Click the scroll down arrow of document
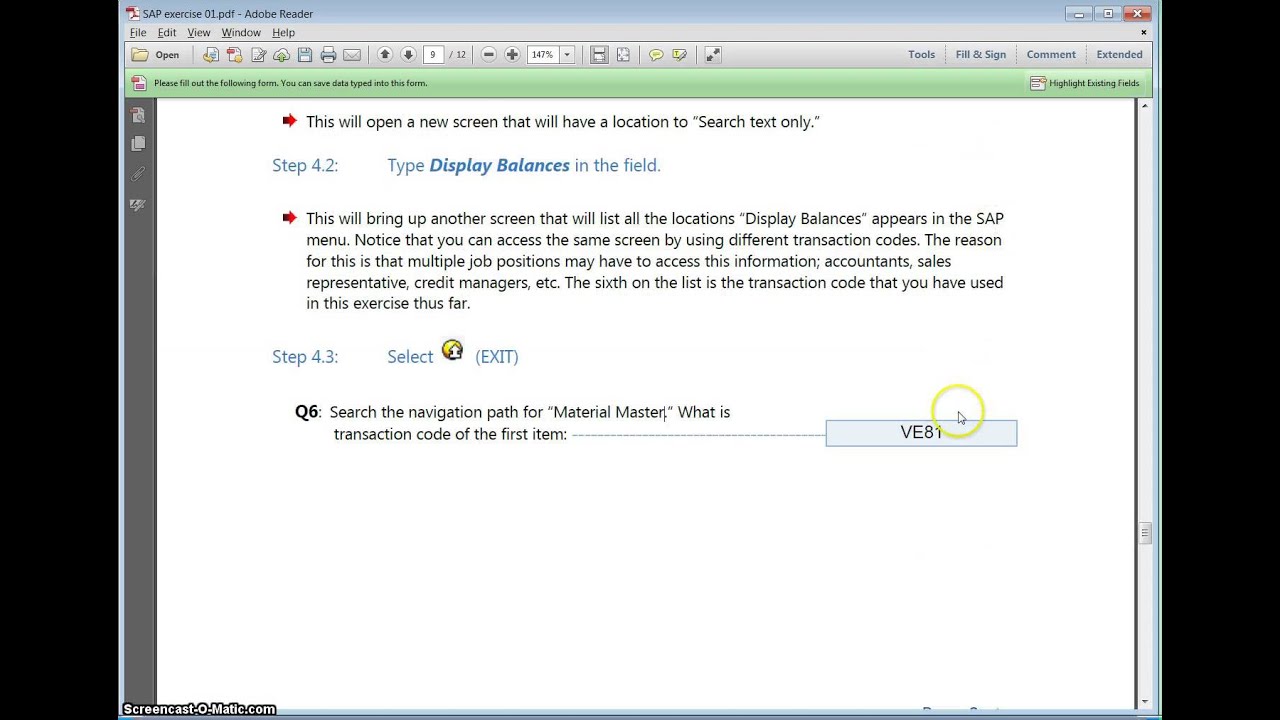 point(1145,702)
